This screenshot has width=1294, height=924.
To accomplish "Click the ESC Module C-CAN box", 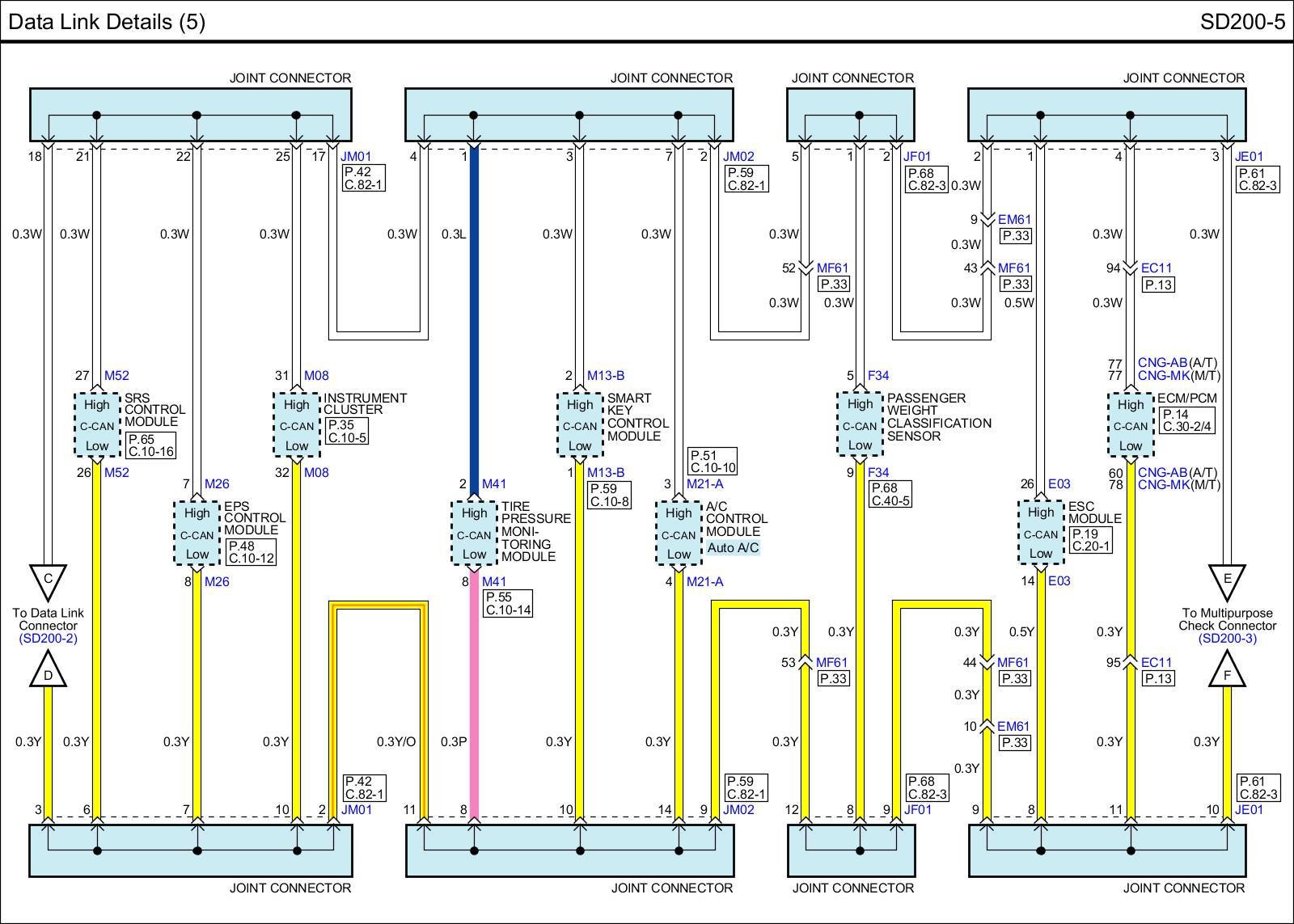I will [1040, 534].
